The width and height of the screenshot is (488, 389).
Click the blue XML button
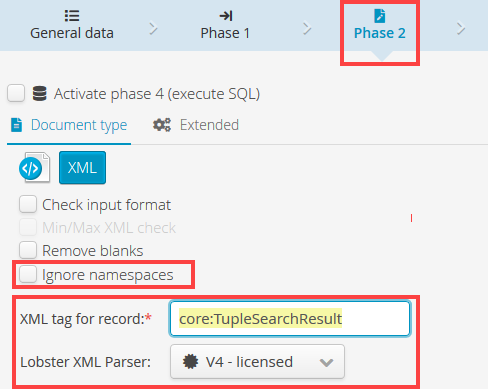(82, 167)
